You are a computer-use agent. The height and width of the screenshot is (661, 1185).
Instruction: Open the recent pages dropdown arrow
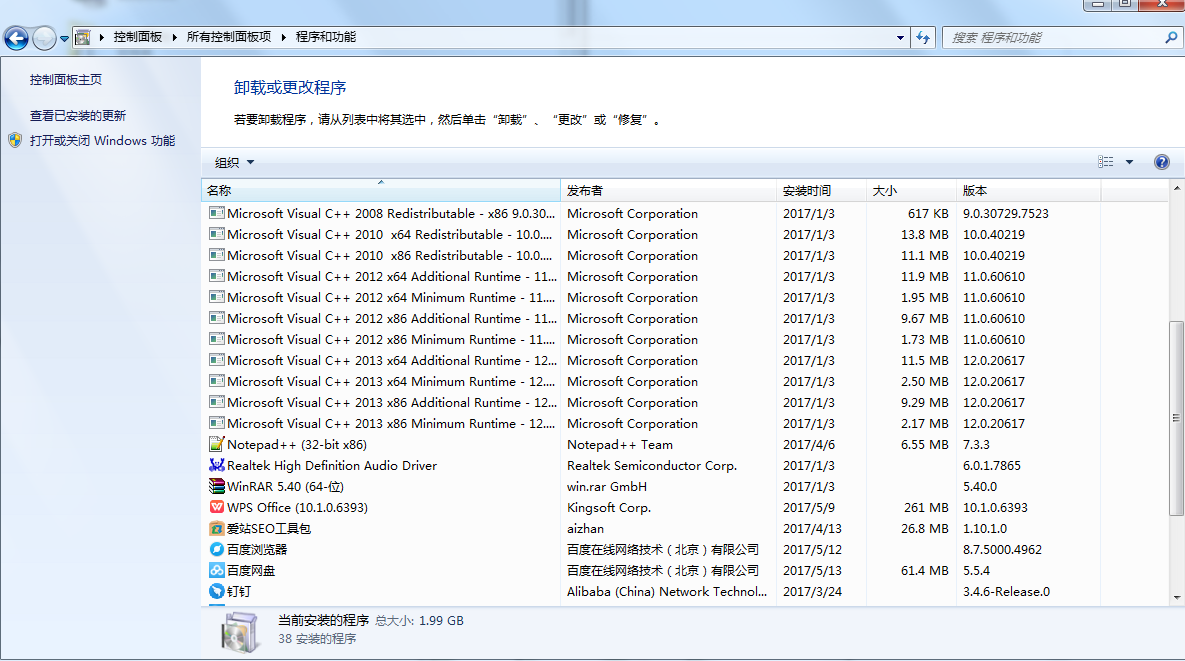(64, 39)
